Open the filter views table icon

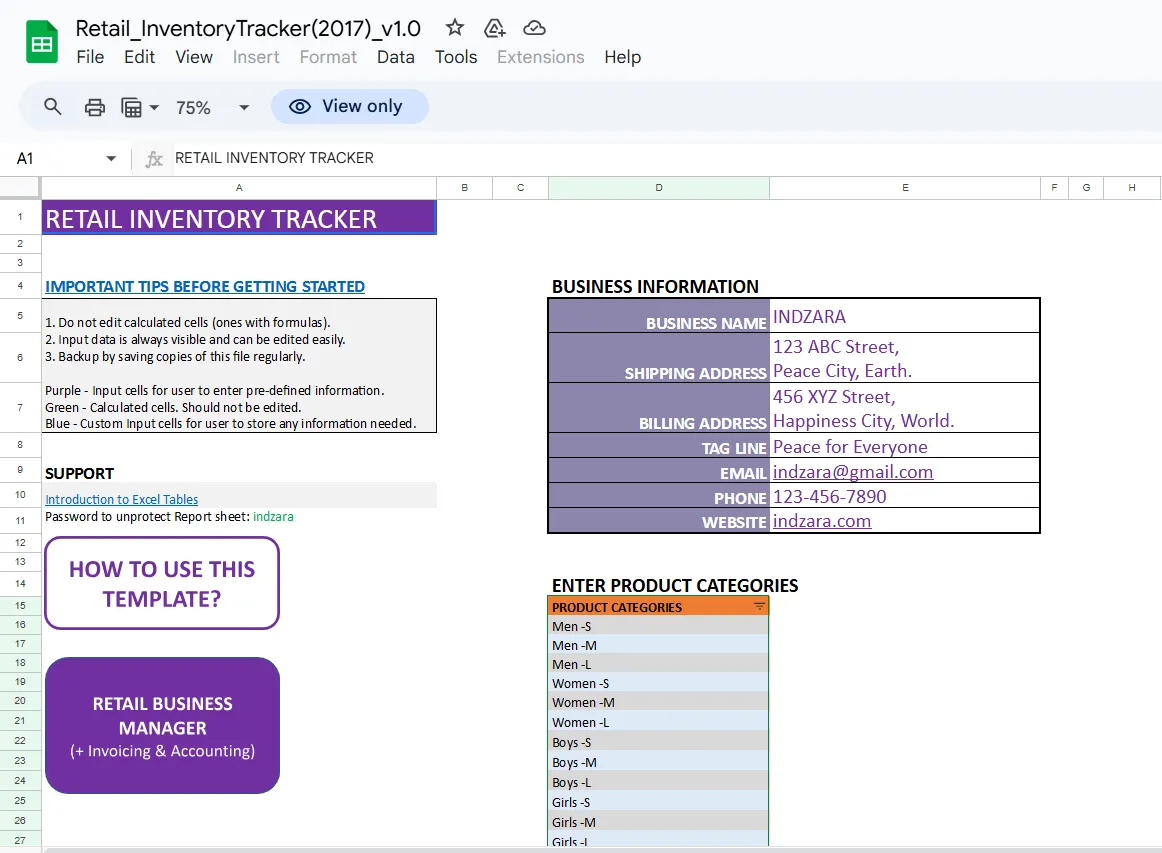pyautogui.click(x=139, y=107)
